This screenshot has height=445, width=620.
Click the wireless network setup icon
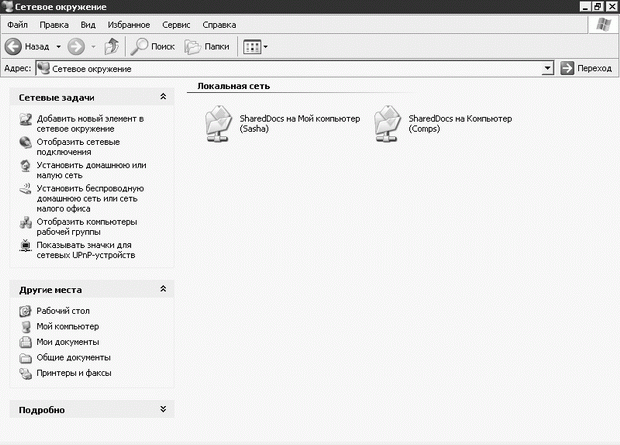click(26, 189)
